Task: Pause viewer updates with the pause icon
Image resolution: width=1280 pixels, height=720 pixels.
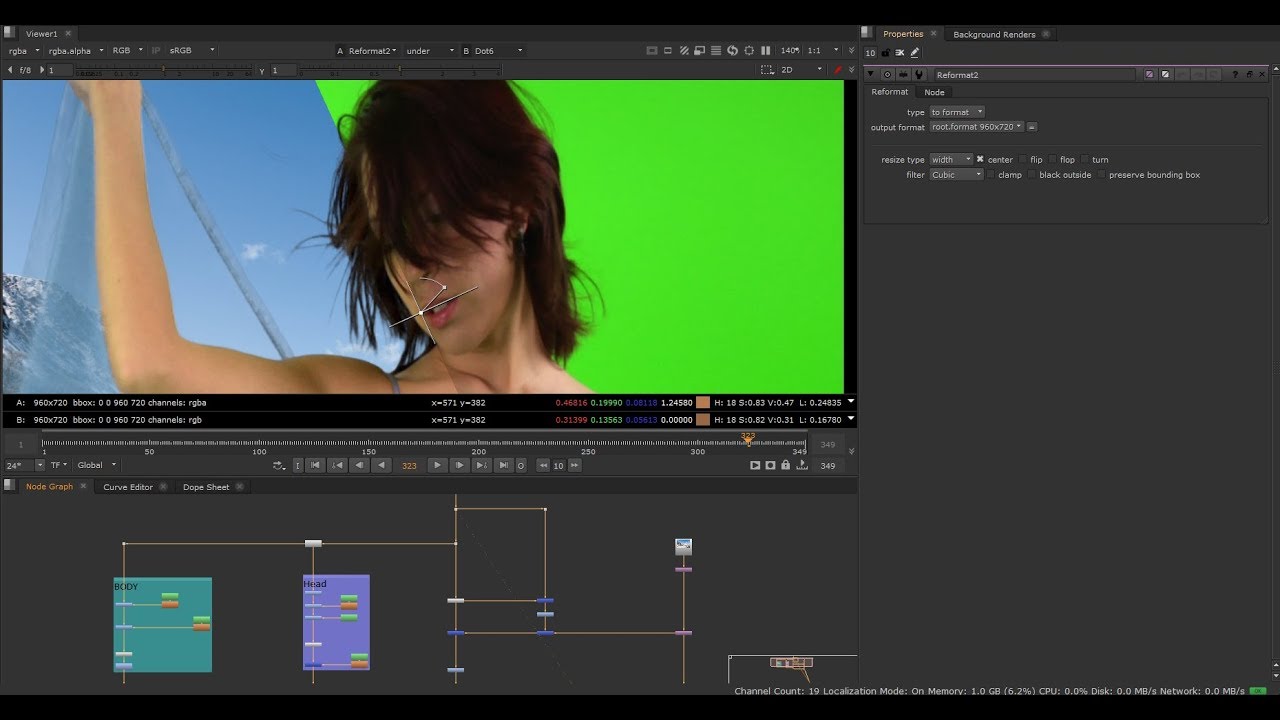Action: coord(765,51)
